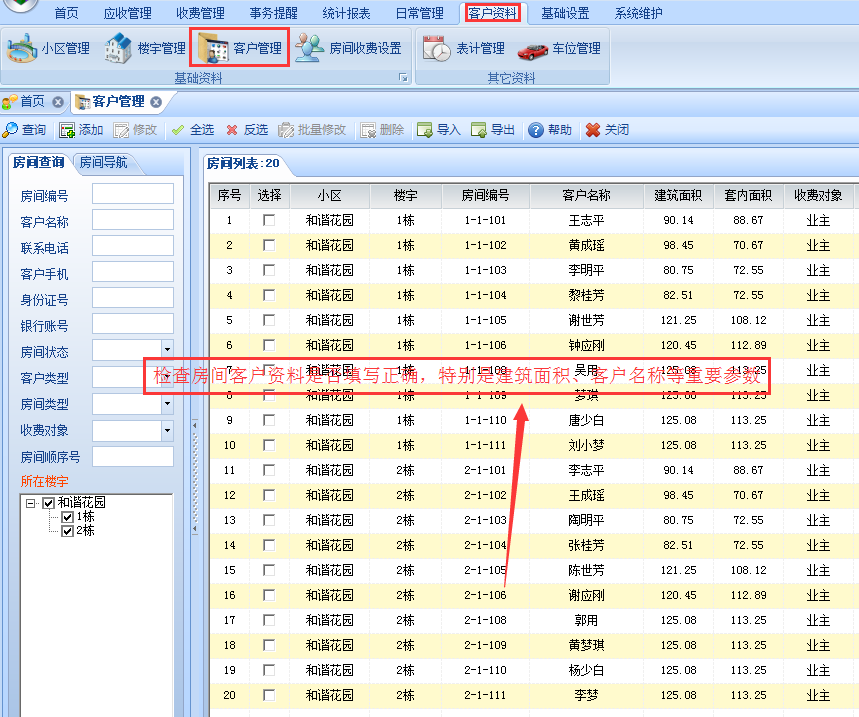The width and height of the screenshot is (859, 717).
Task: Open the 收费对象 dropdown
Action: (x=168, y=431)
